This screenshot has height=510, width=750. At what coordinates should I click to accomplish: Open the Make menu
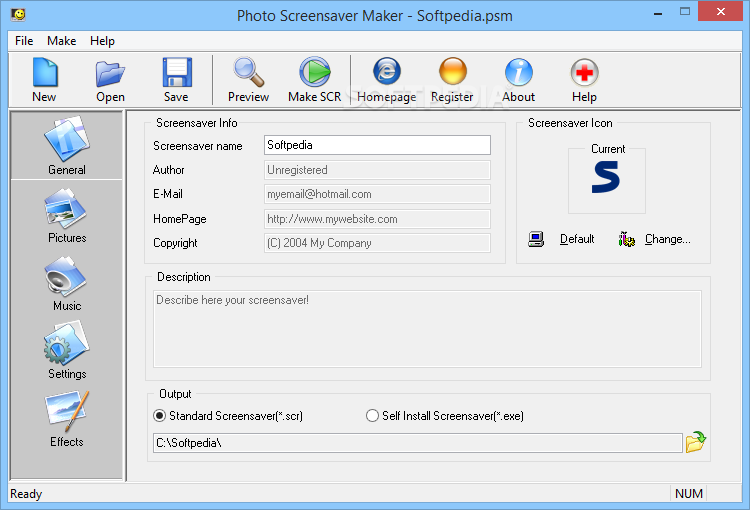(x=61, y=41)
